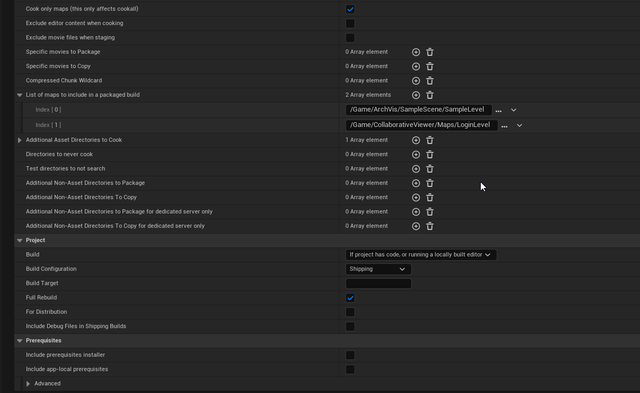Enable Exclude editor content when cooking
This screenshot has width=640, height=393.
pos(350,23)
